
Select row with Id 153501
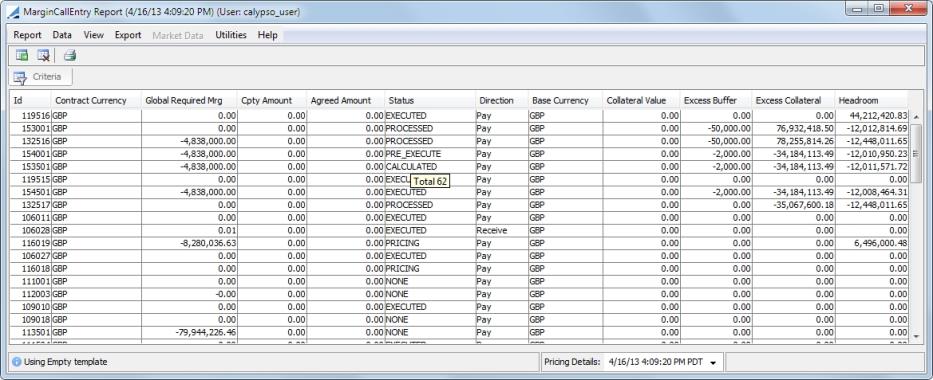(x=459, y=167)
